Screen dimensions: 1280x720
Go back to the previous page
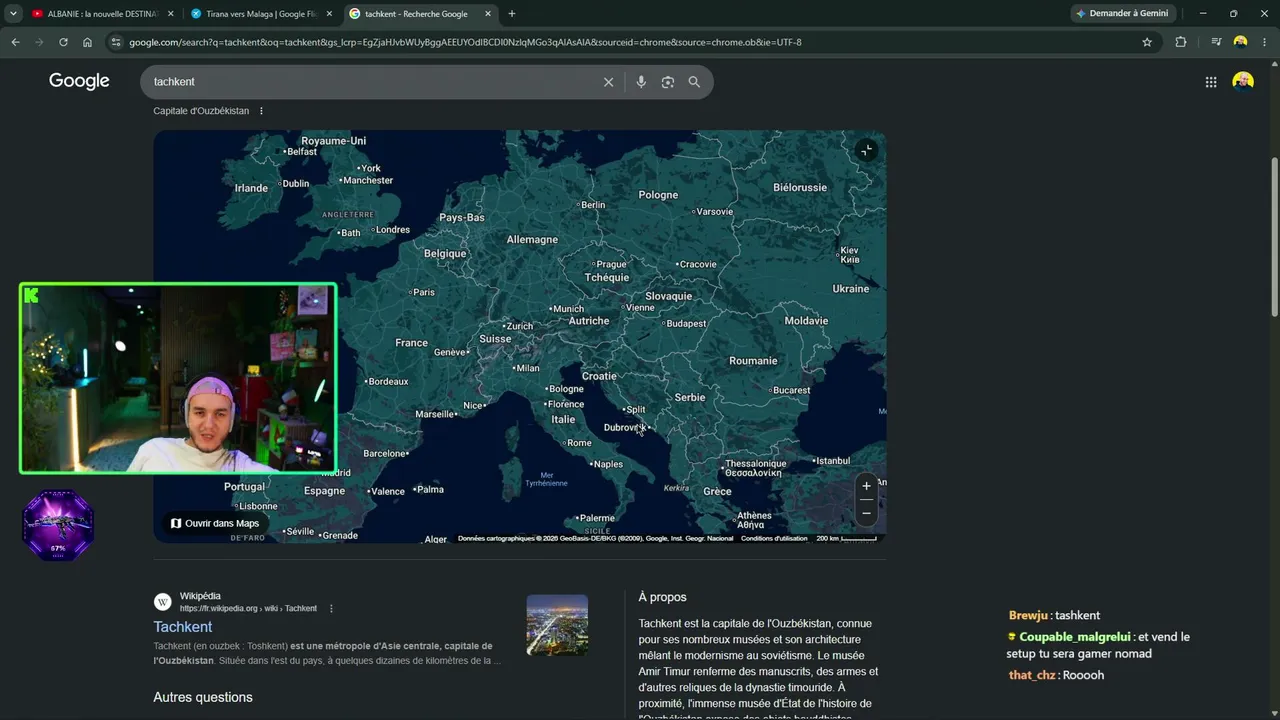(15, 42)
